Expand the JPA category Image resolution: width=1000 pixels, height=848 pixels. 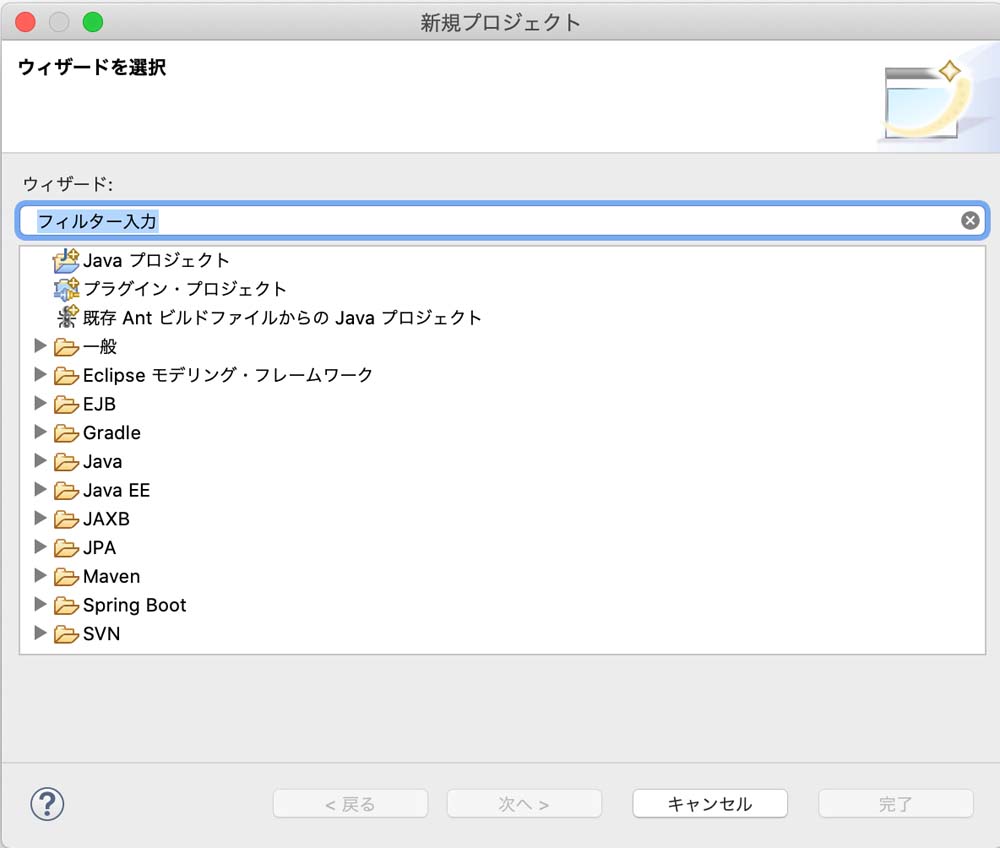pyautogui.click(x=40, y=546)
